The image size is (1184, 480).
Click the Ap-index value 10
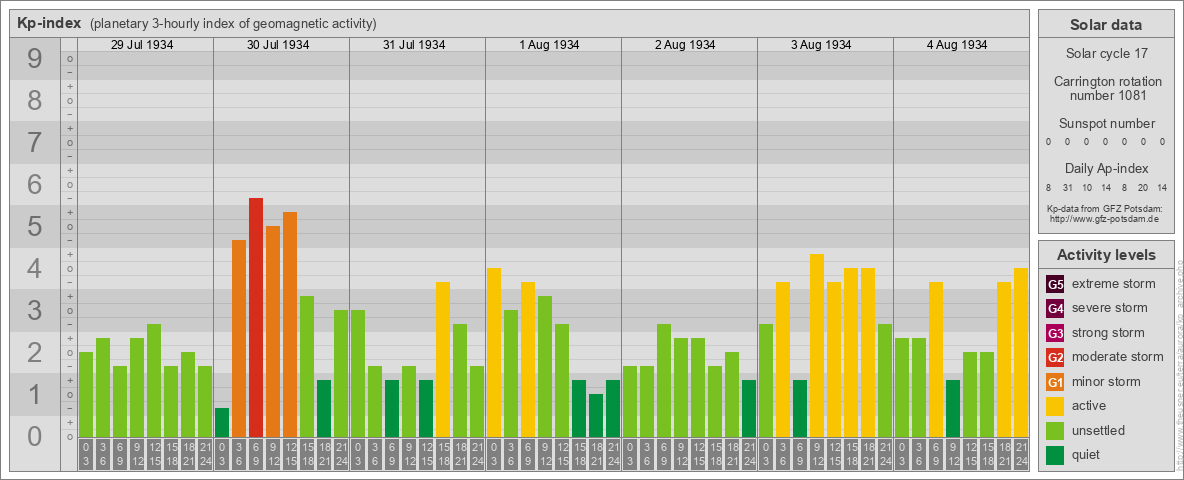[1086, 187]
